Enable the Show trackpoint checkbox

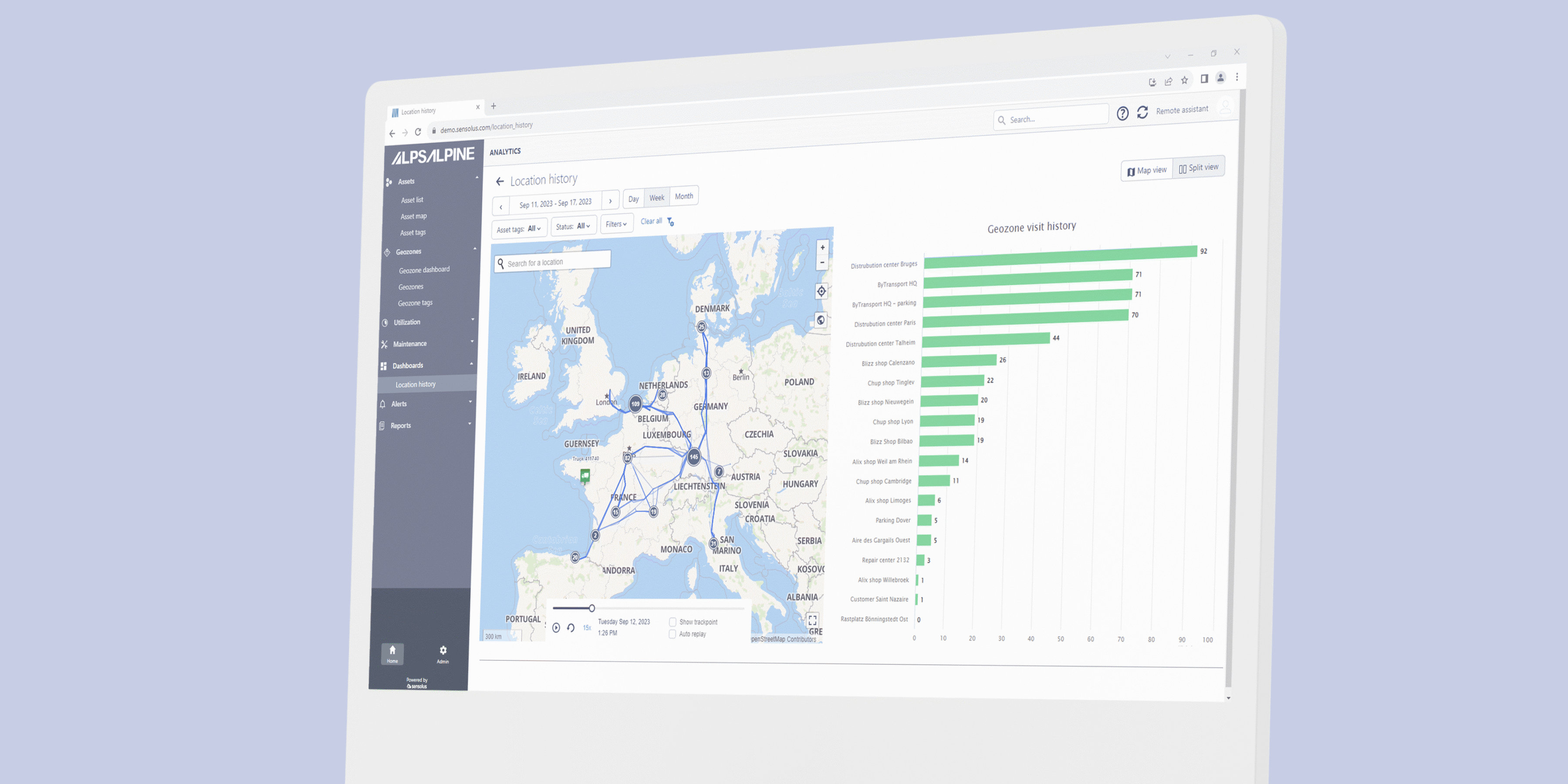tap(672, 622)
